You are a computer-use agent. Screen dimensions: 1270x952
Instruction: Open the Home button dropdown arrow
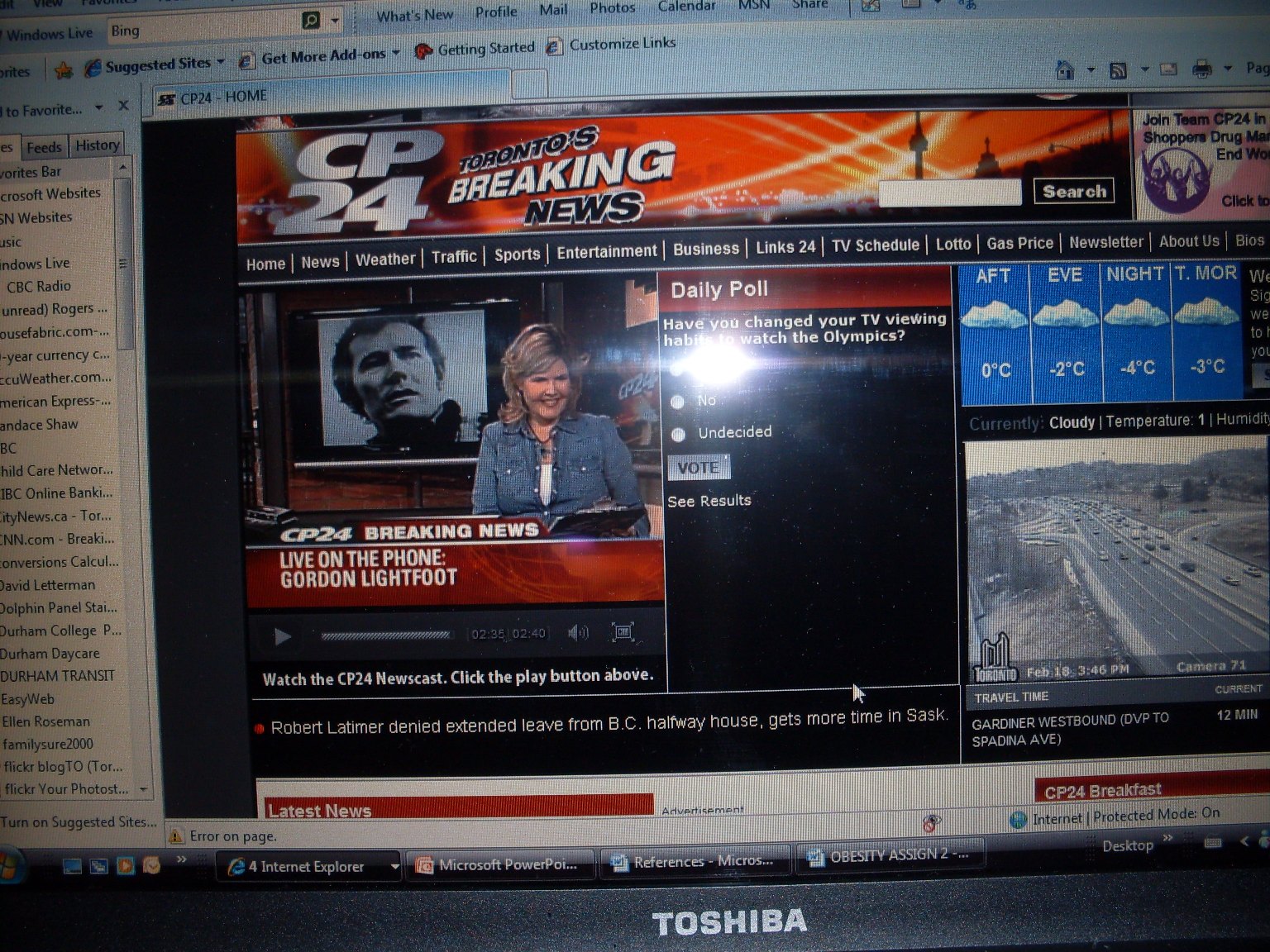(x=1091, y=71)
